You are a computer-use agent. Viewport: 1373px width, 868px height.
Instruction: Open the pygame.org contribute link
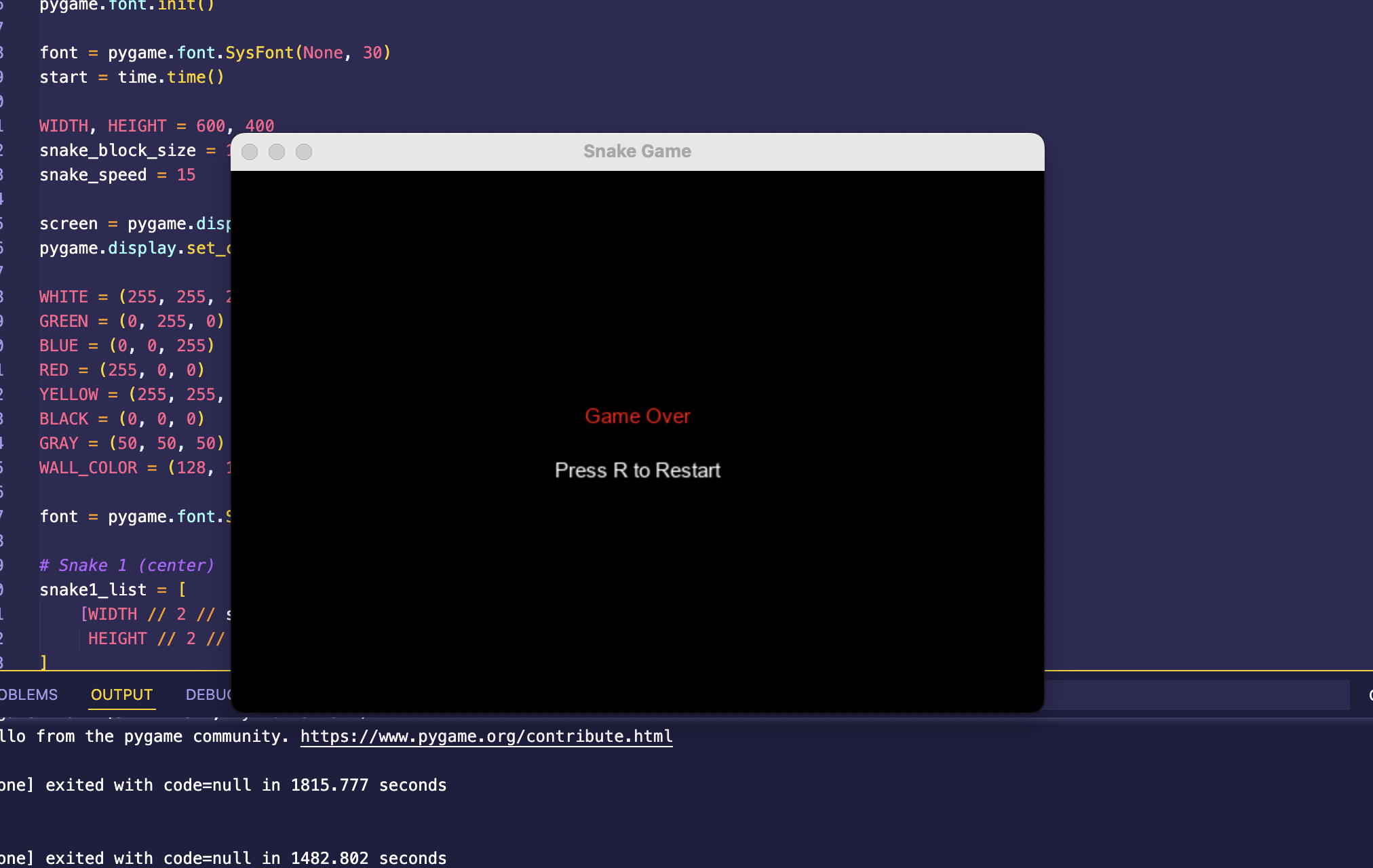[x=486, y=736]
